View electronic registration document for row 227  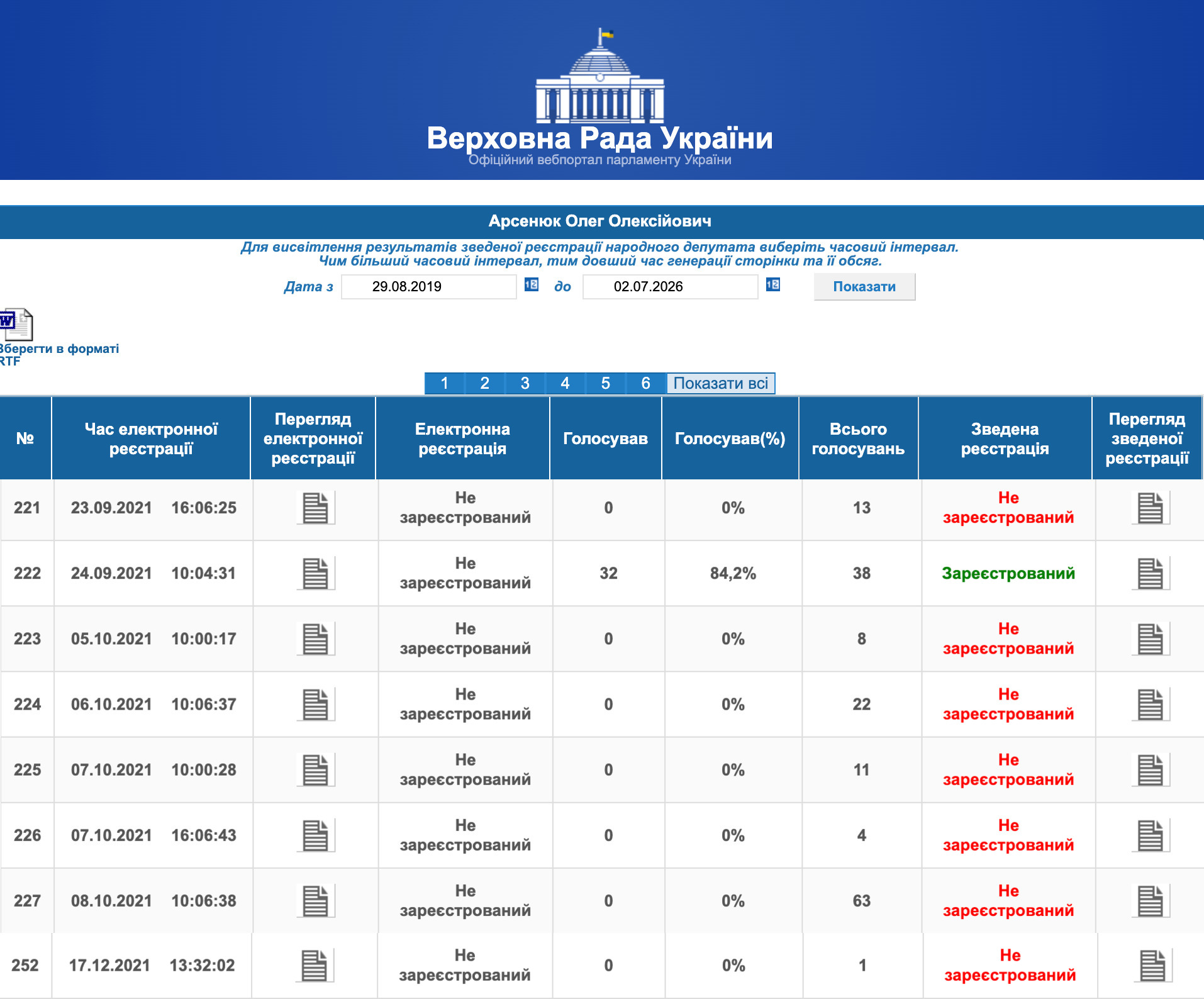[315, 900]
